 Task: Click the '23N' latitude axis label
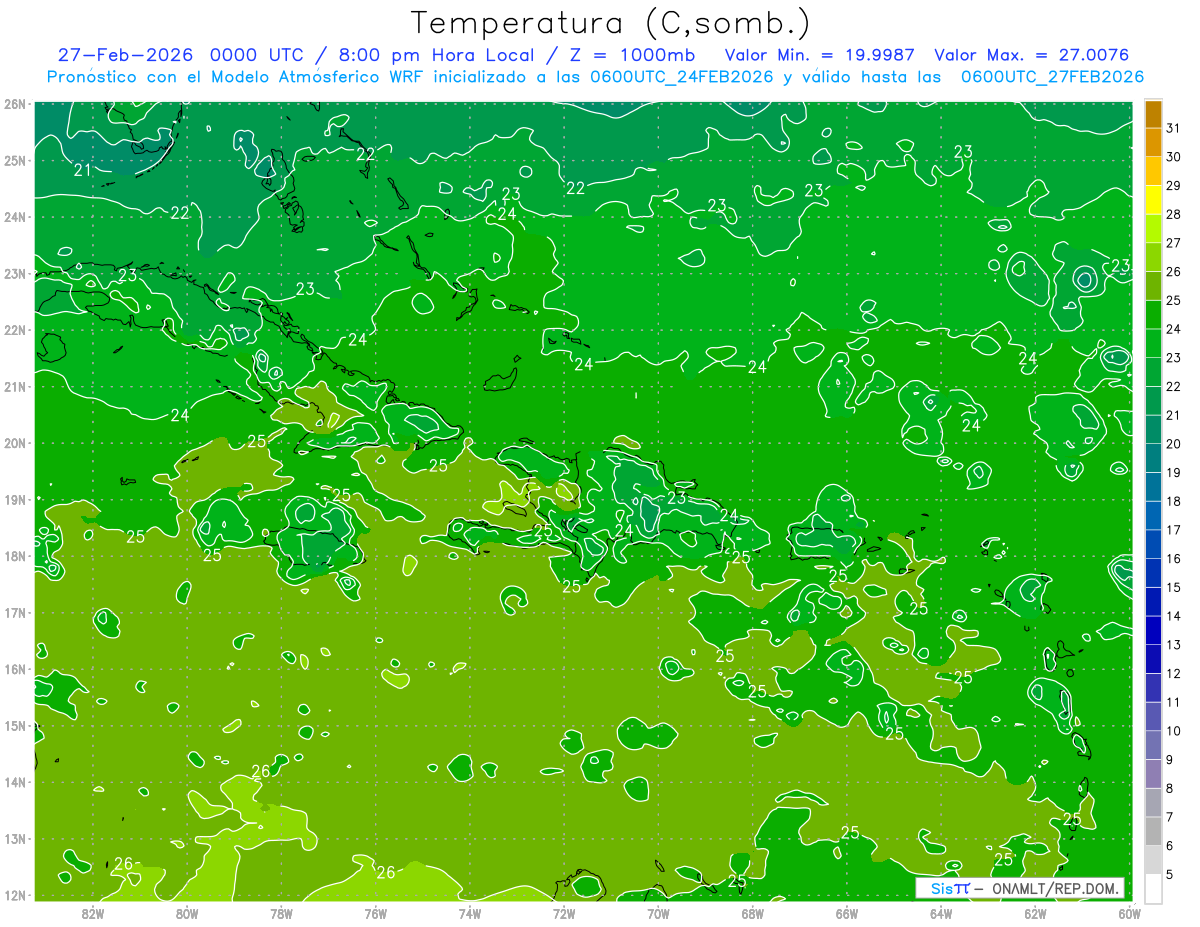(15, 273)
